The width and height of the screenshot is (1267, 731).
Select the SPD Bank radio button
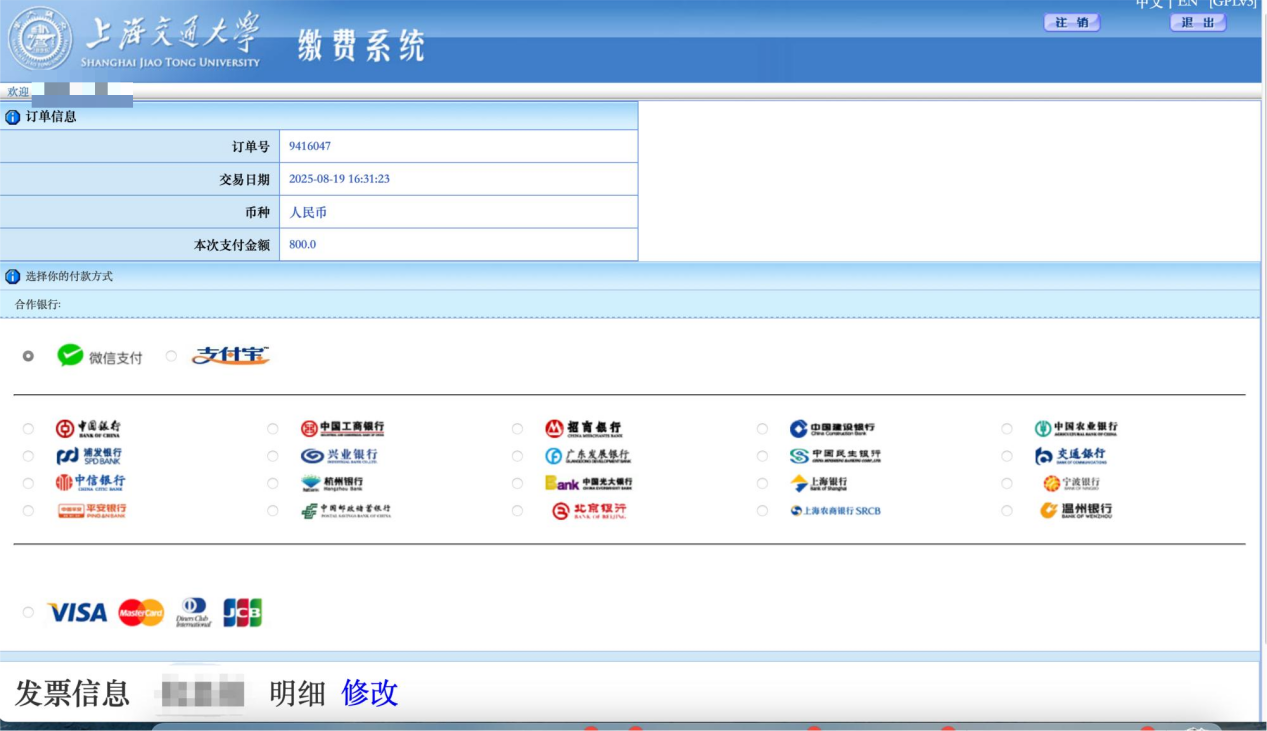pos(28,456)
